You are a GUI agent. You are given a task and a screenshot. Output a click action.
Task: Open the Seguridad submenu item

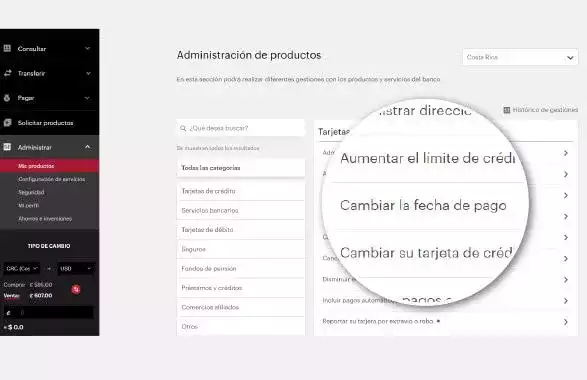[x=31, y=192]
